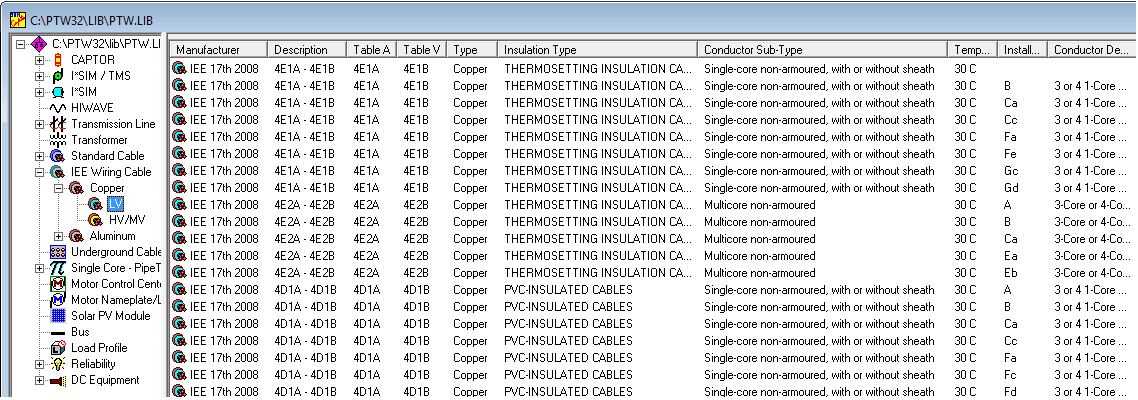Sort by Table V column header
Viewport: 1138px width, 400px height.
point(422,49)
